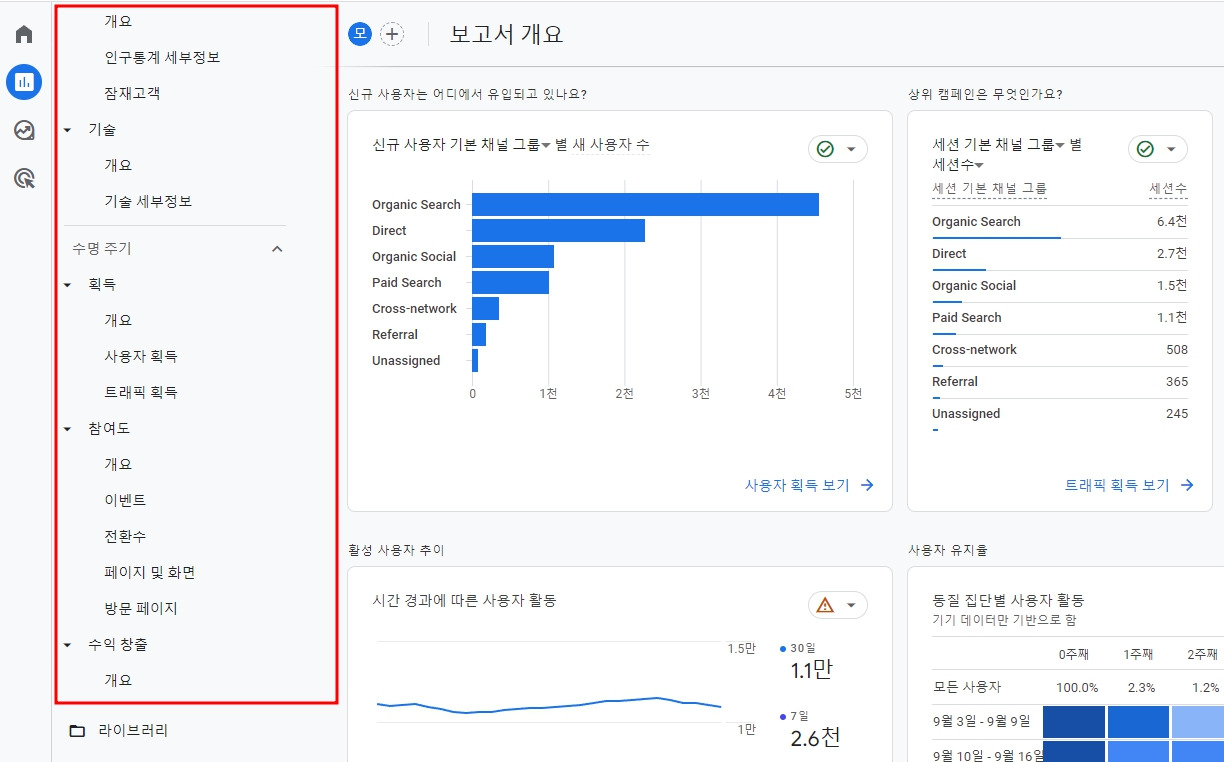Viewport: 1224px width, 762px height.
Task: Select the Home icon in the left navigation
Action: pos(23,33)
